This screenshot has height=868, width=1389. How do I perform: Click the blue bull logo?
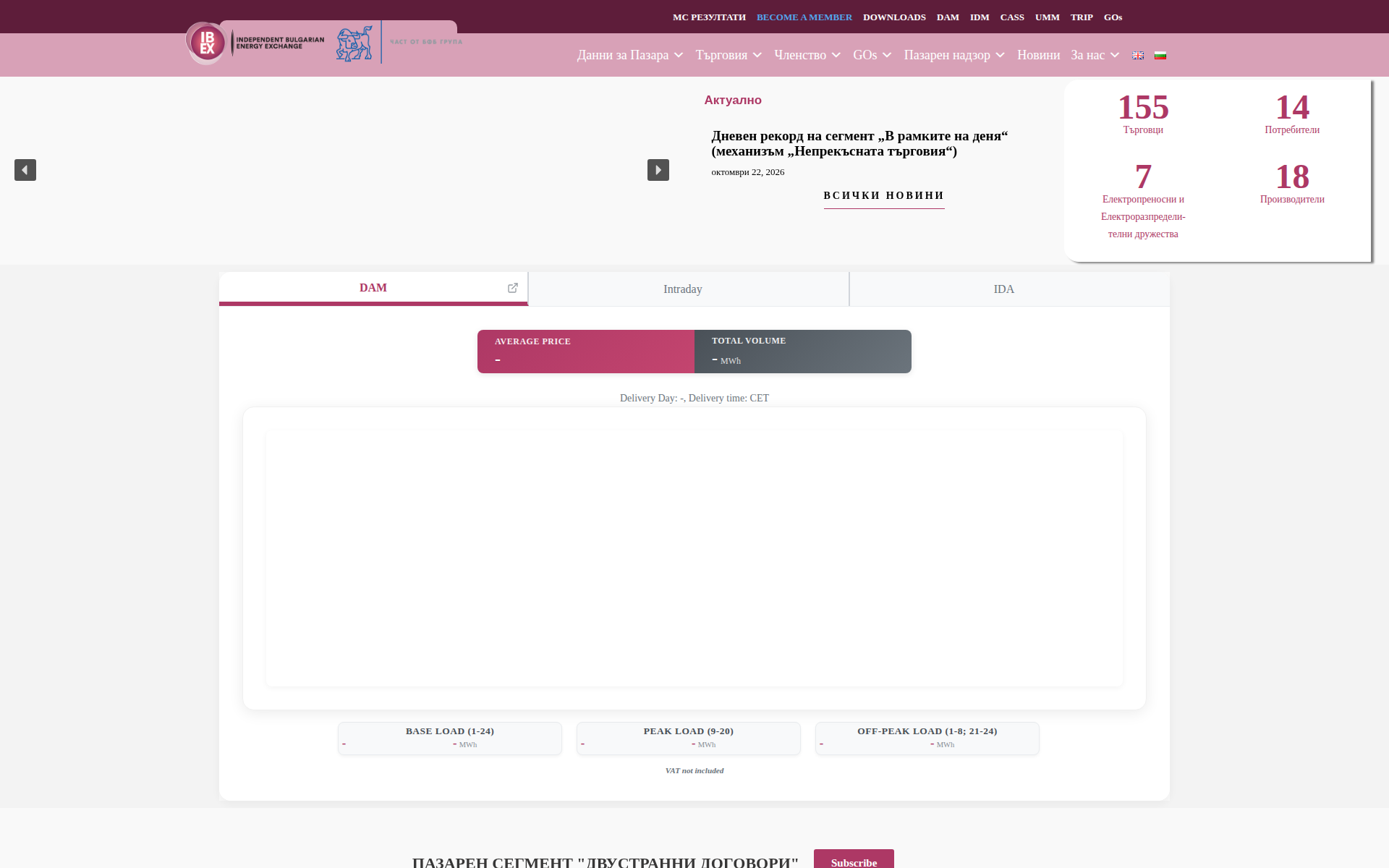pyautogui.click(x=354, y=43)
